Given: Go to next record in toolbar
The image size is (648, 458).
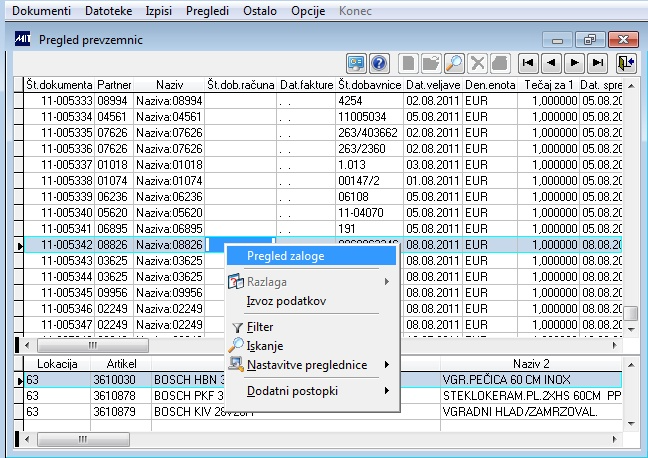Looking at the screenshot, I should pos(575,62).
